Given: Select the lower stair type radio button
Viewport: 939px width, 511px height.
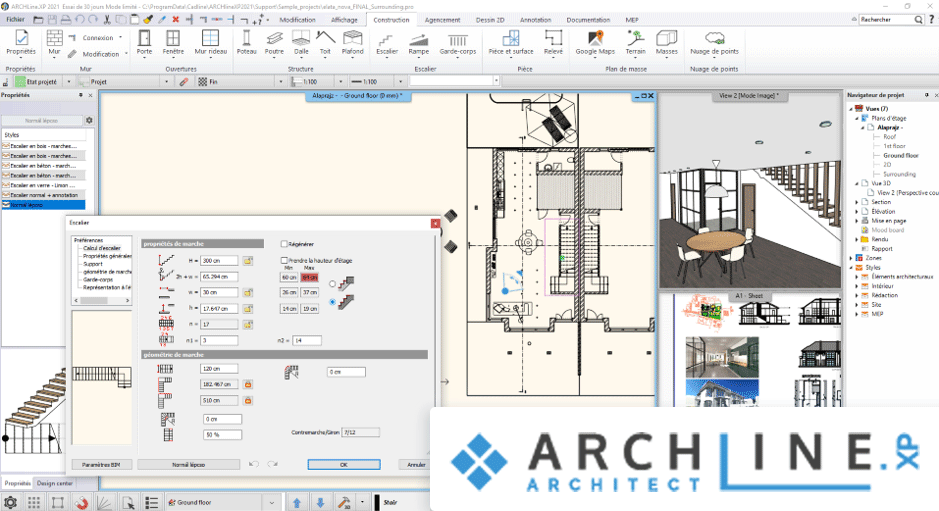Looking at the screenshot, I should (332, 302).
